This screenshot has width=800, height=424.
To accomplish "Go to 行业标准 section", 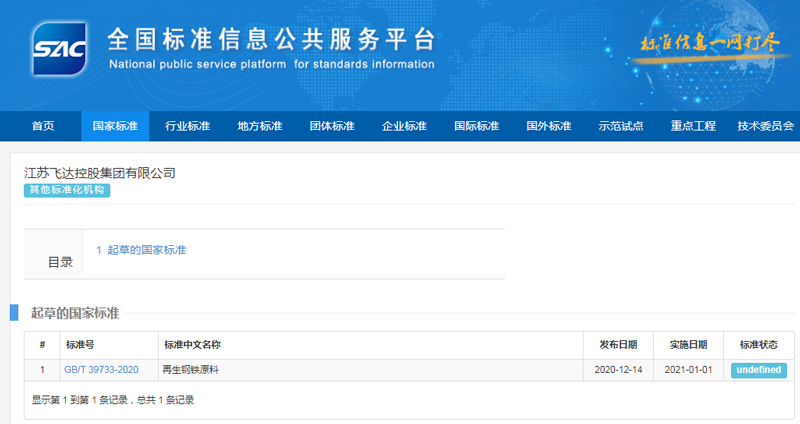I will 187,126.
